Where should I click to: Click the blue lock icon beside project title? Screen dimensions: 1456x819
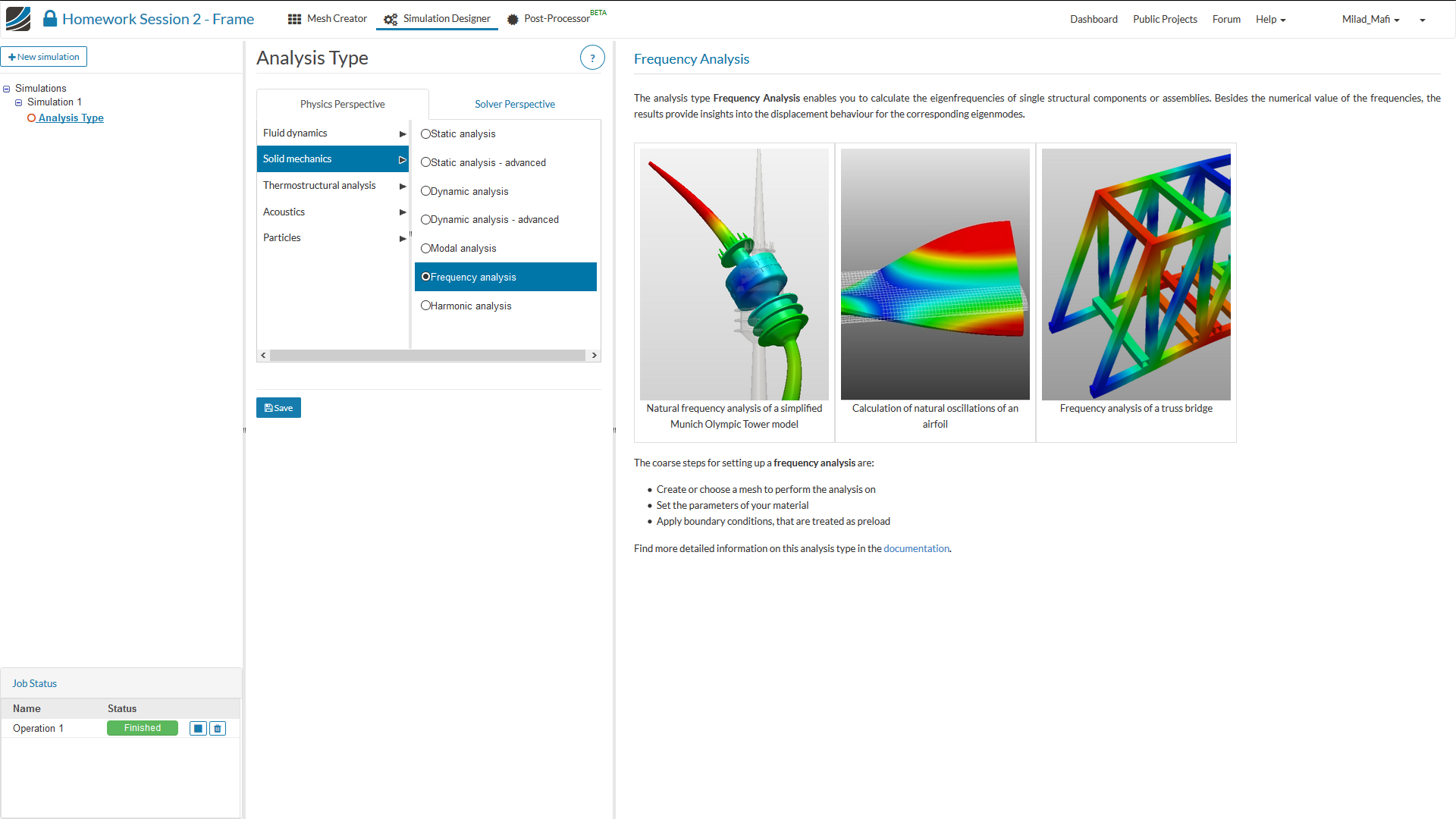[50, 18]
